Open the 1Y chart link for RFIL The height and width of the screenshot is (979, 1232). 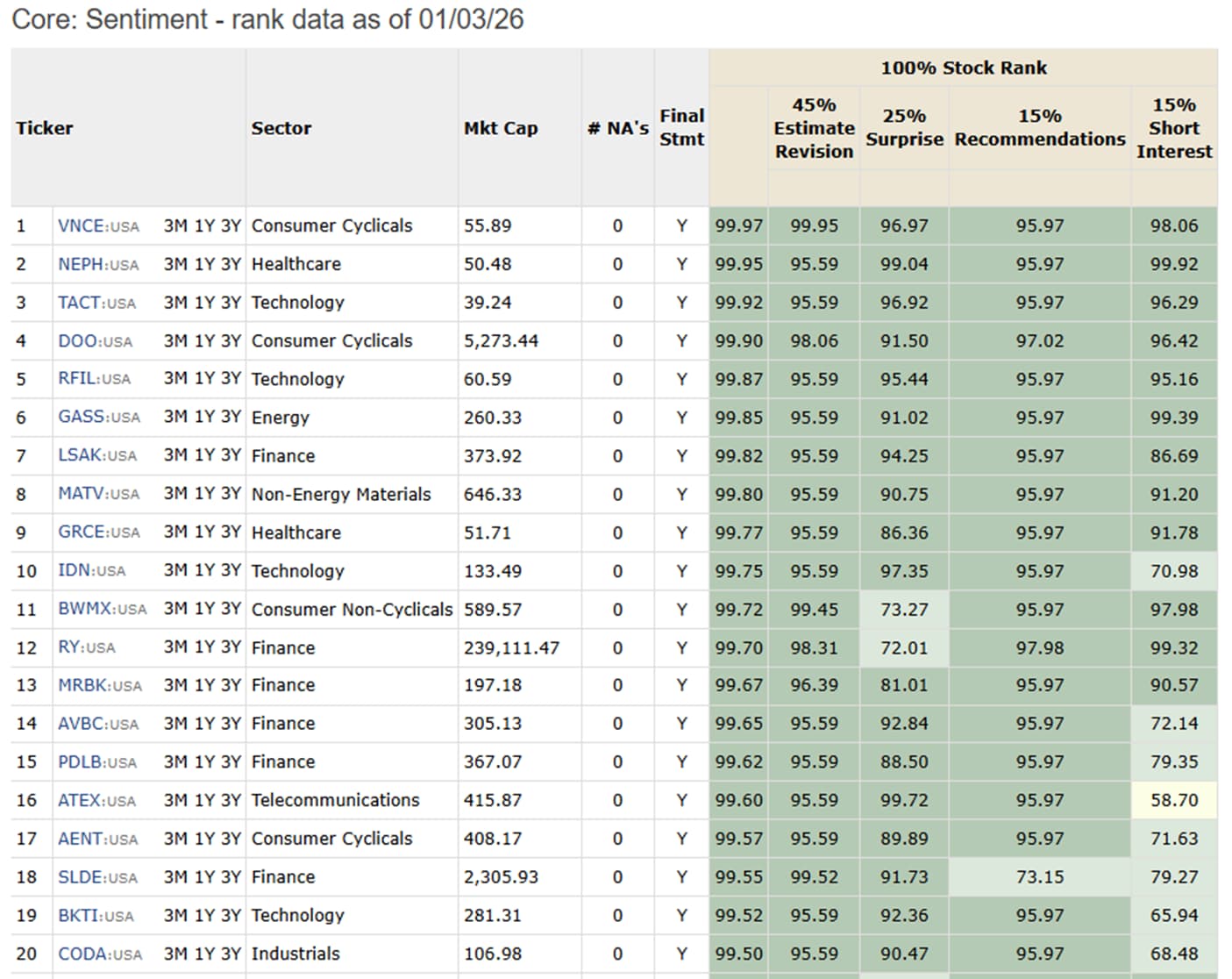[204, 379]
